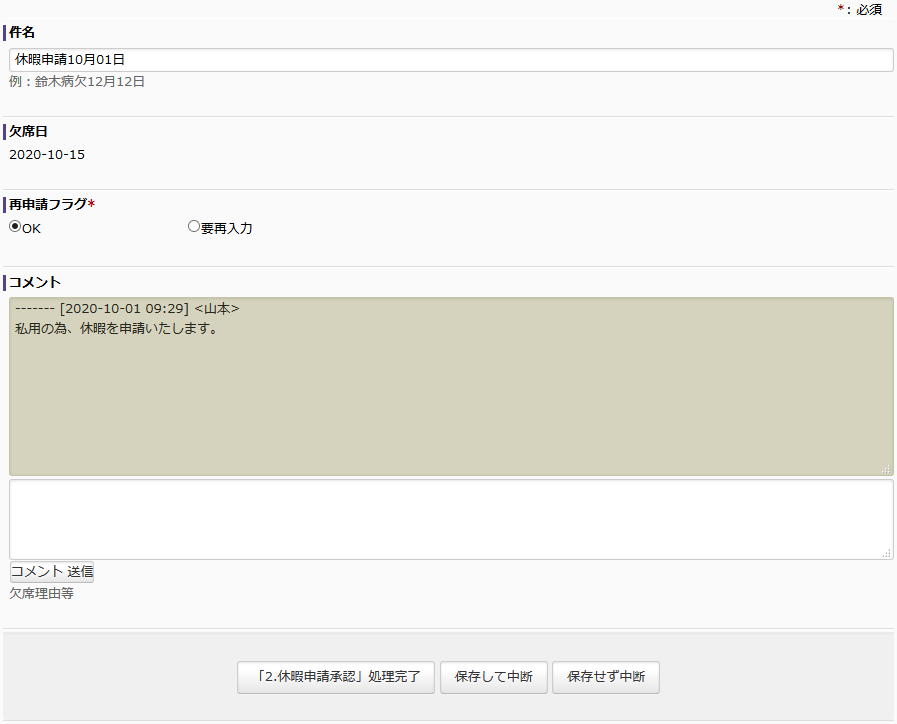Screen dimensions: 897x724
Task: Click the コメント section heading
Action: coord(35,283)
